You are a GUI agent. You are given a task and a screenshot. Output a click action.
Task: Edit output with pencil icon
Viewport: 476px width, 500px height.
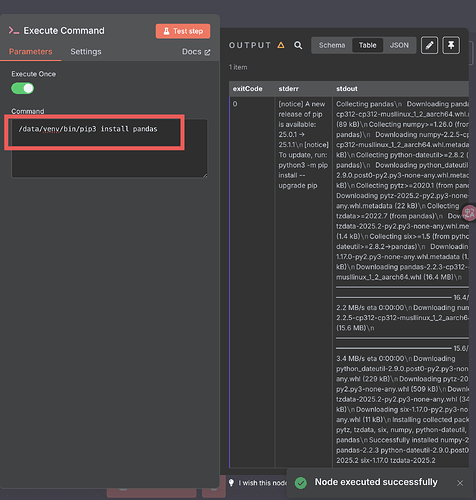[x=430, y=45]
